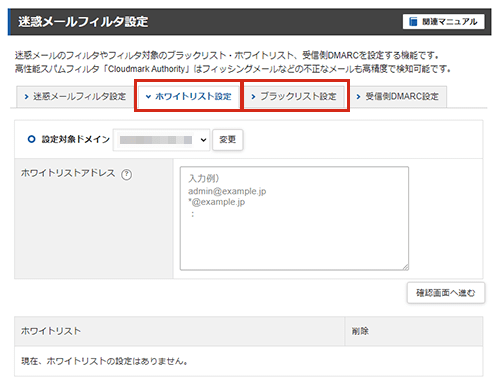The image size is (500, 384).
Task: Open the ブラックリスト設定 tab
Action: pyautogui.click(x=294, y=97)
